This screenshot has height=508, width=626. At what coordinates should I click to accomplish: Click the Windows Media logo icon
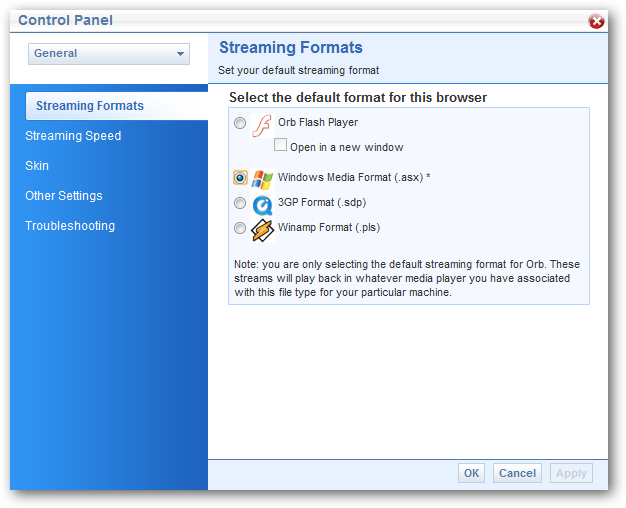pos(262,179)
